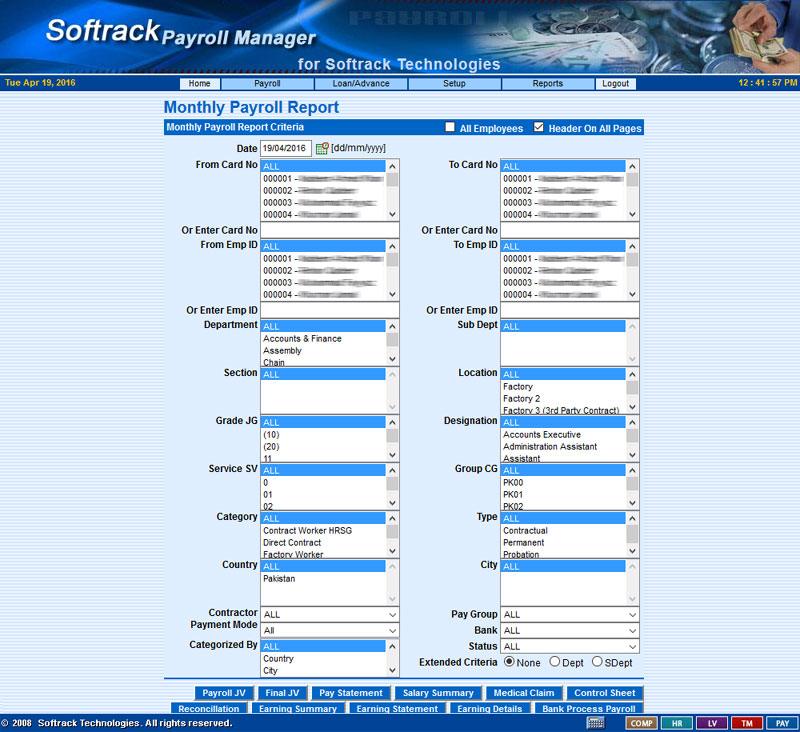Open the calendar date picker icon
The height and width of the screenshot is (732, 800).
tap(322, 149)
